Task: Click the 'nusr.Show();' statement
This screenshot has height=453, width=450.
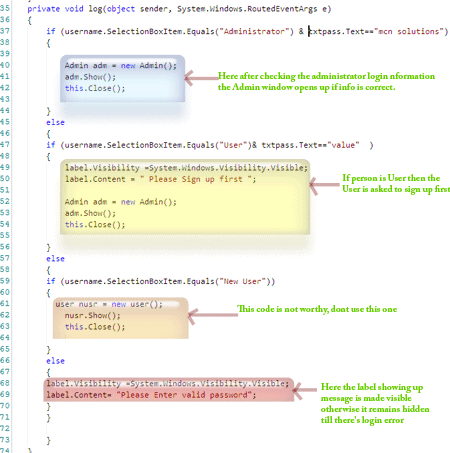Action: (93, 316)
